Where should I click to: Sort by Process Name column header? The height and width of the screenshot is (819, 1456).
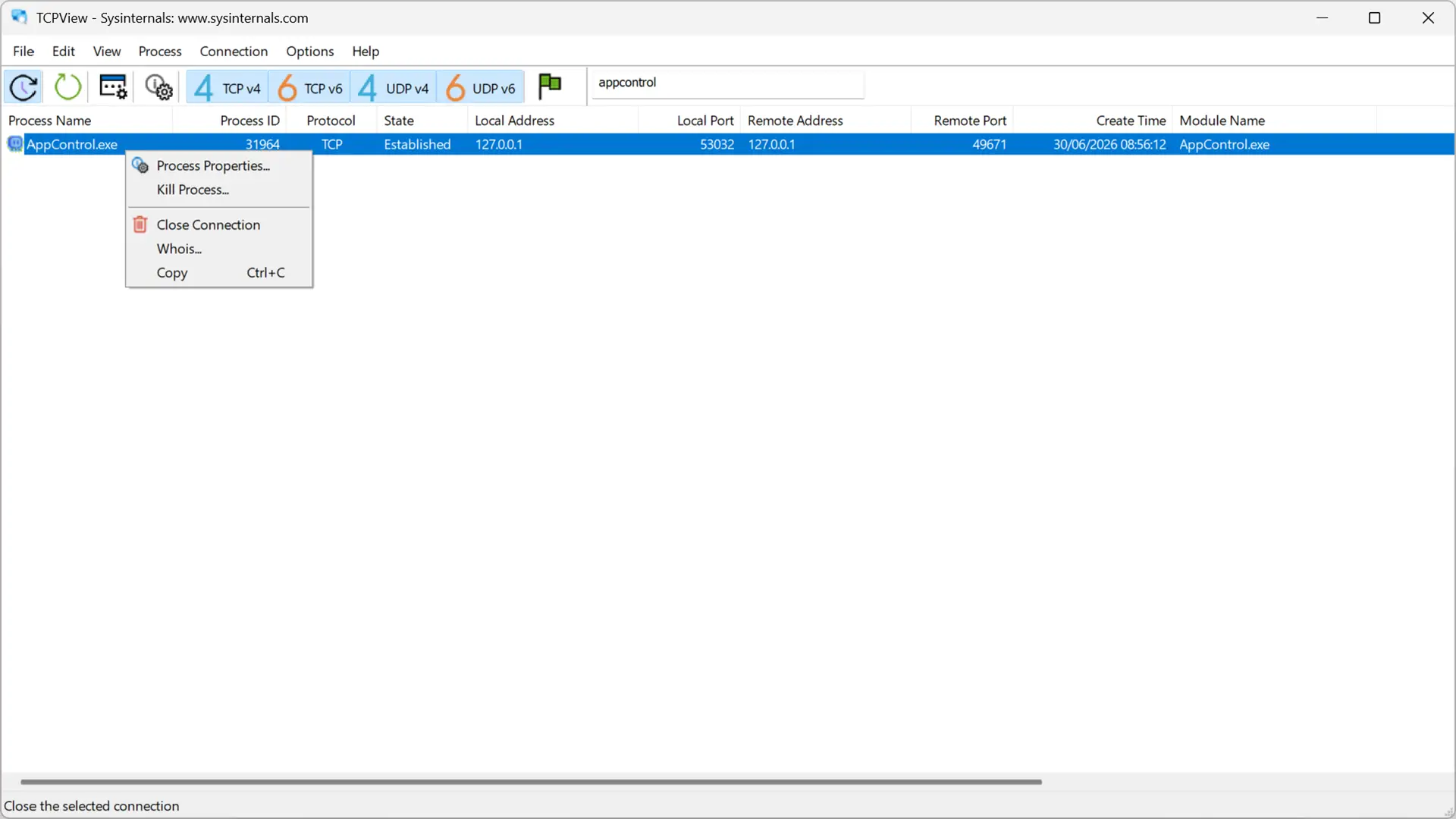point(88,121)
